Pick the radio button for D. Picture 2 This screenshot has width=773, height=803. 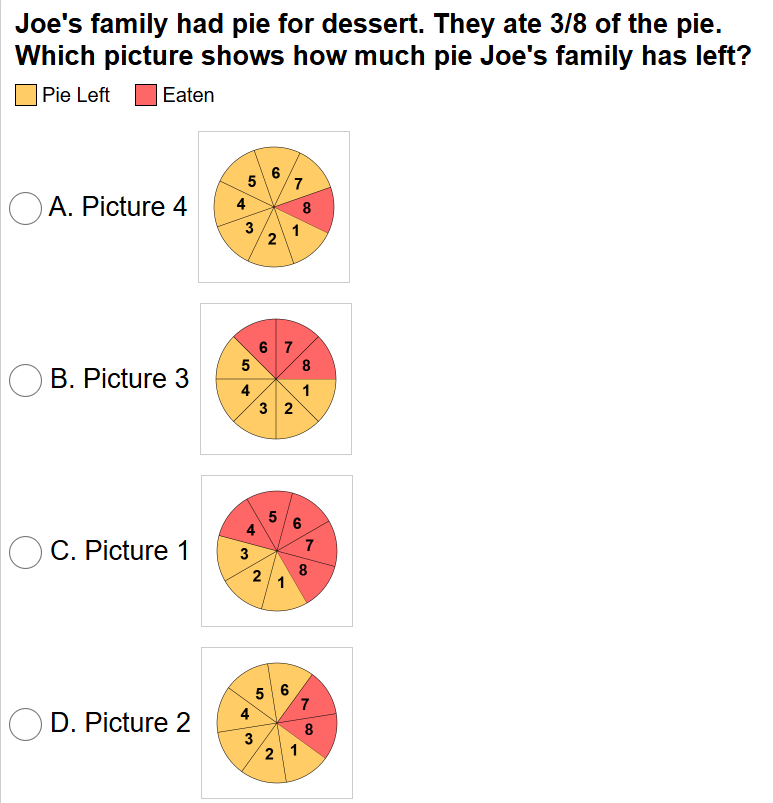[25, 724]
